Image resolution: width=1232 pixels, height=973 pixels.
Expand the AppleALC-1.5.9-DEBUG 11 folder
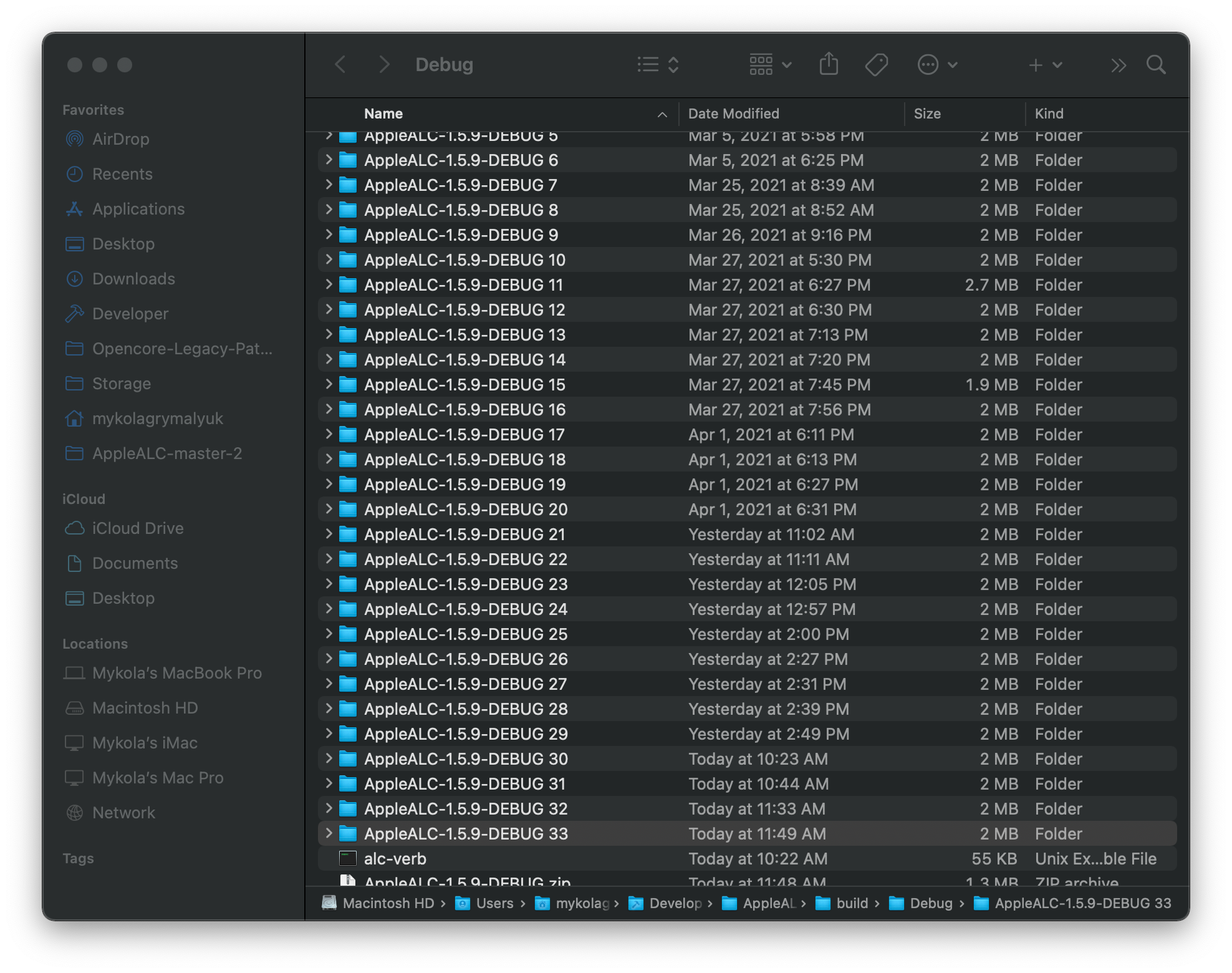click(329, 284)
